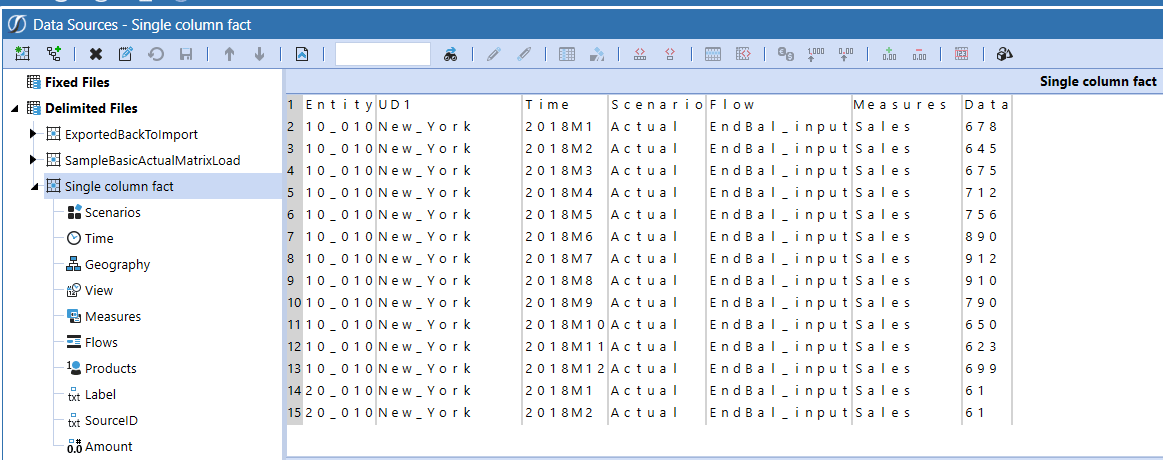1163x460 pixels.
Task: Click the Measures header cell in grid
Action: (x=907, y=105)
